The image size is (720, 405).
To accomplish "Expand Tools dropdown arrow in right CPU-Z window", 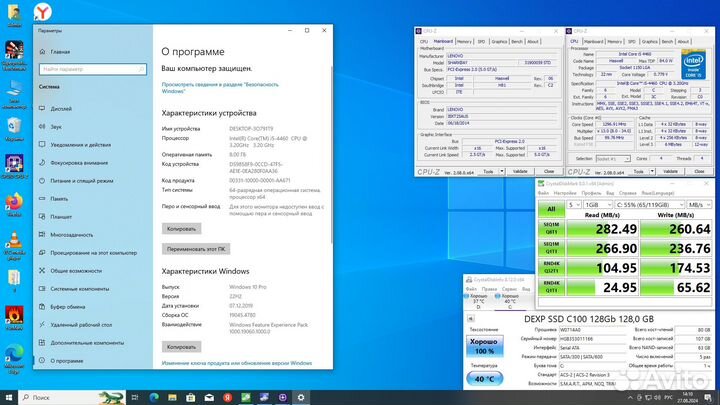I will (x=652, y=171).
